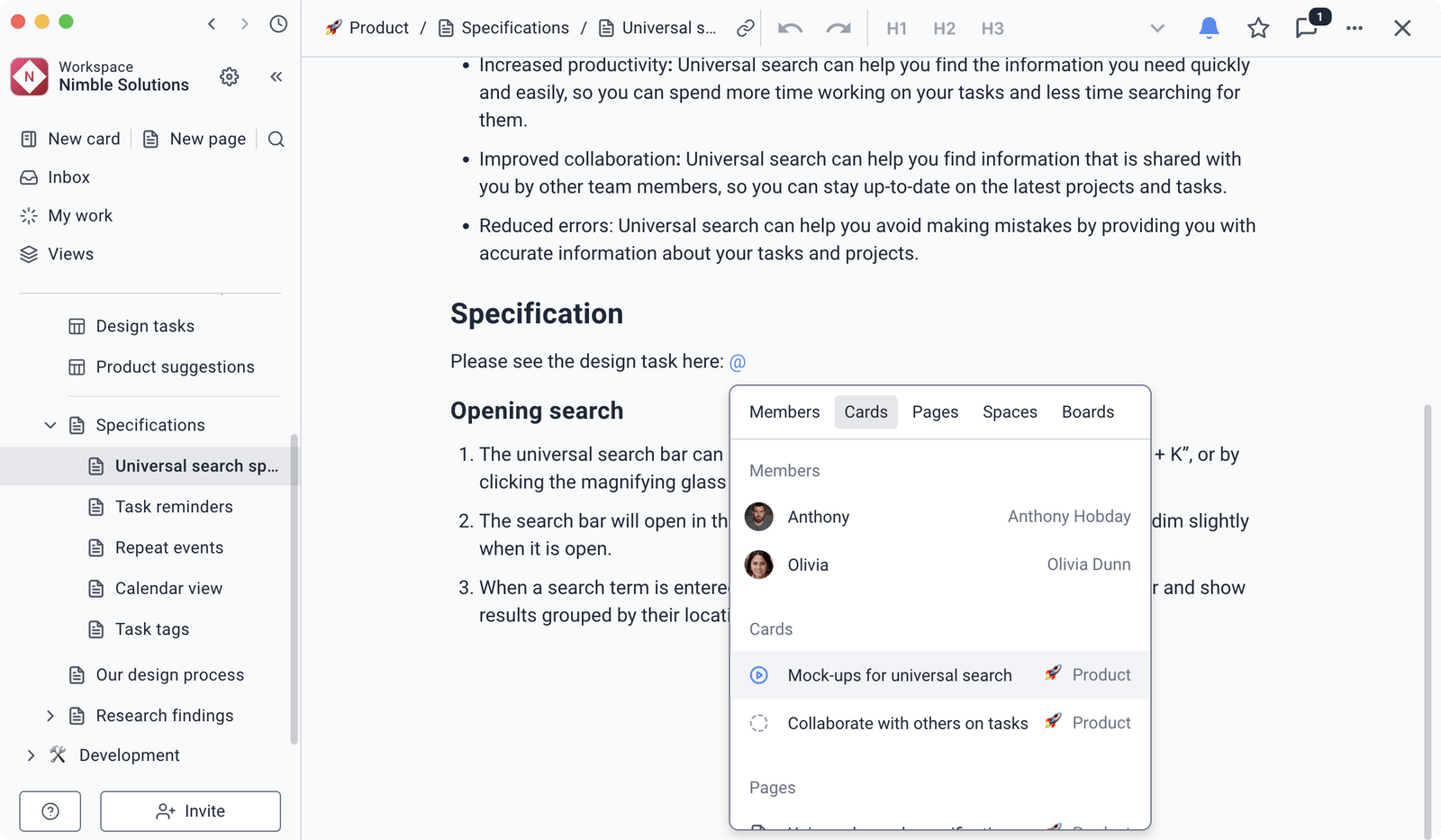1441x840 pixels.
Task: Open the comments panel with one unread
Action: coord(1306,28)
